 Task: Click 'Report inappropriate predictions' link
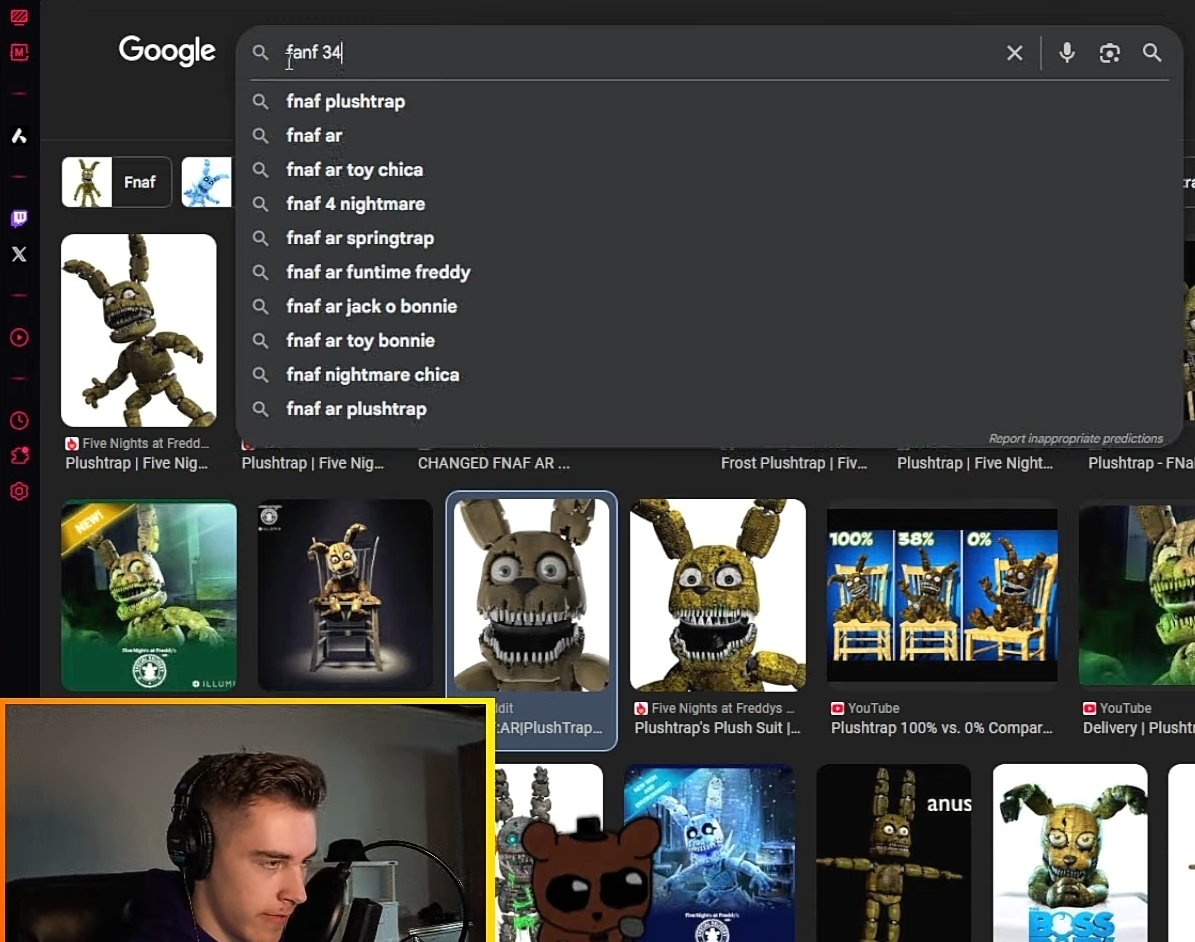1075,438
